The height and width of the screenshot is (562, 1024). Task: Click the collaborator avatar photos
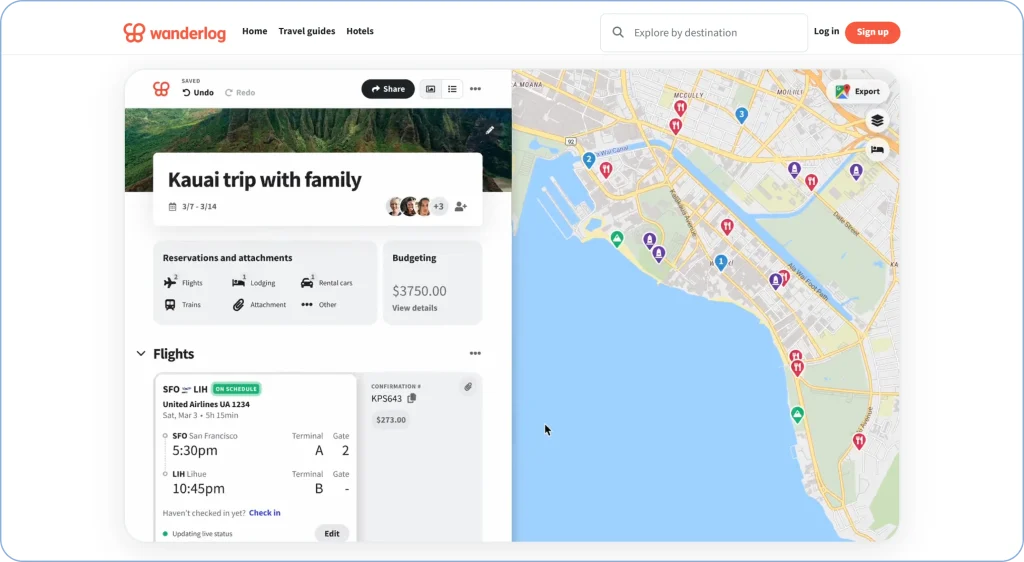pyautogui.click(x=409, y=206)
